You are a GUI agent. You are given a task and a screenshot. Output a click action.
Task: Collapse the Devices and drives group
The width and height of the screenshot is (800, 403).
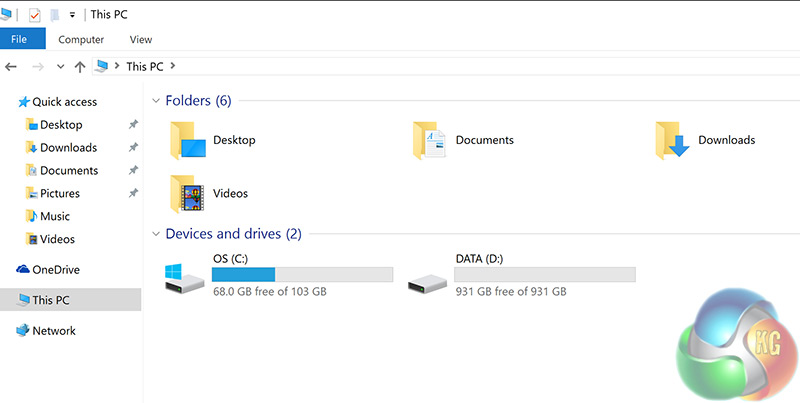[155, 234]
